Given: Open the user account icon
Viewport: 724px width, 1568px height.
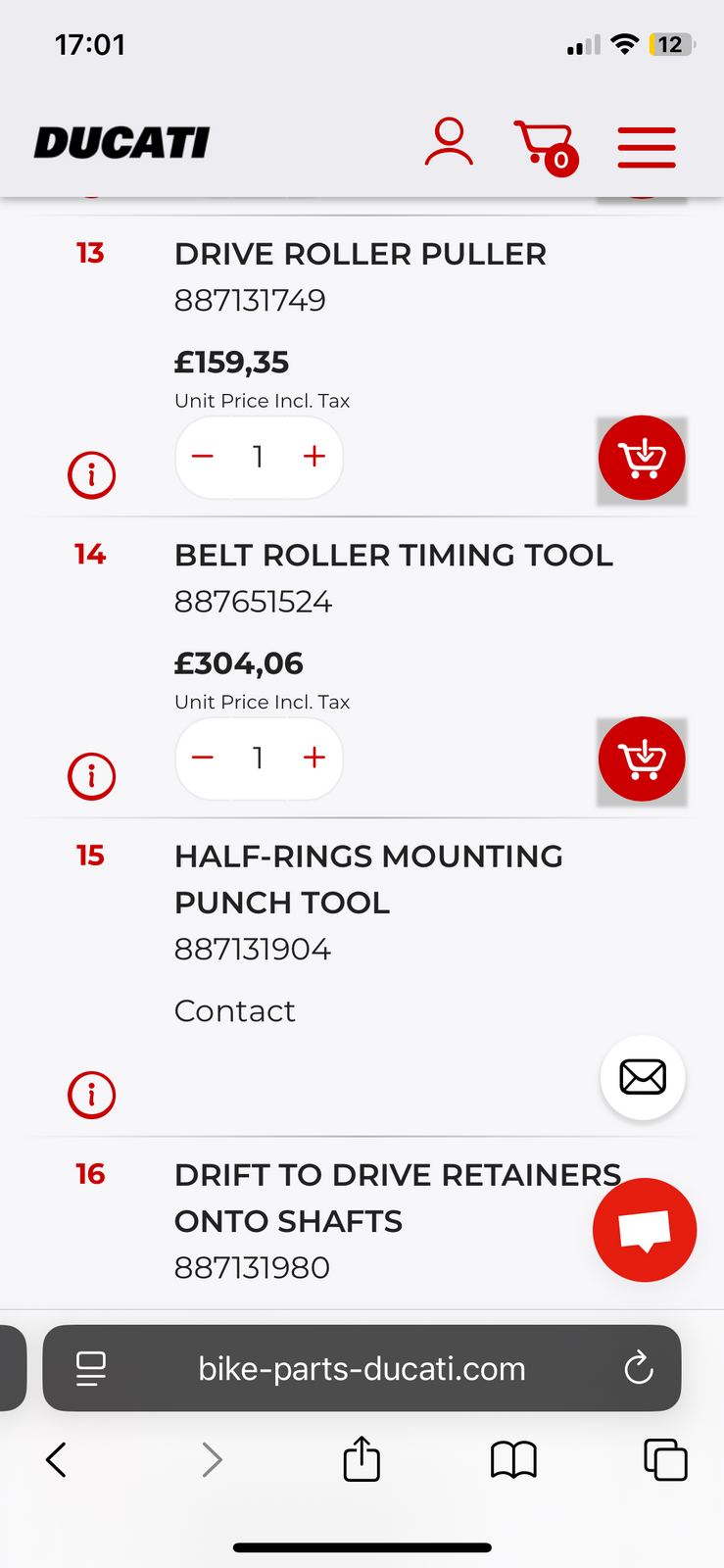Looking at the screenshot, I should (x=449, y=143).
